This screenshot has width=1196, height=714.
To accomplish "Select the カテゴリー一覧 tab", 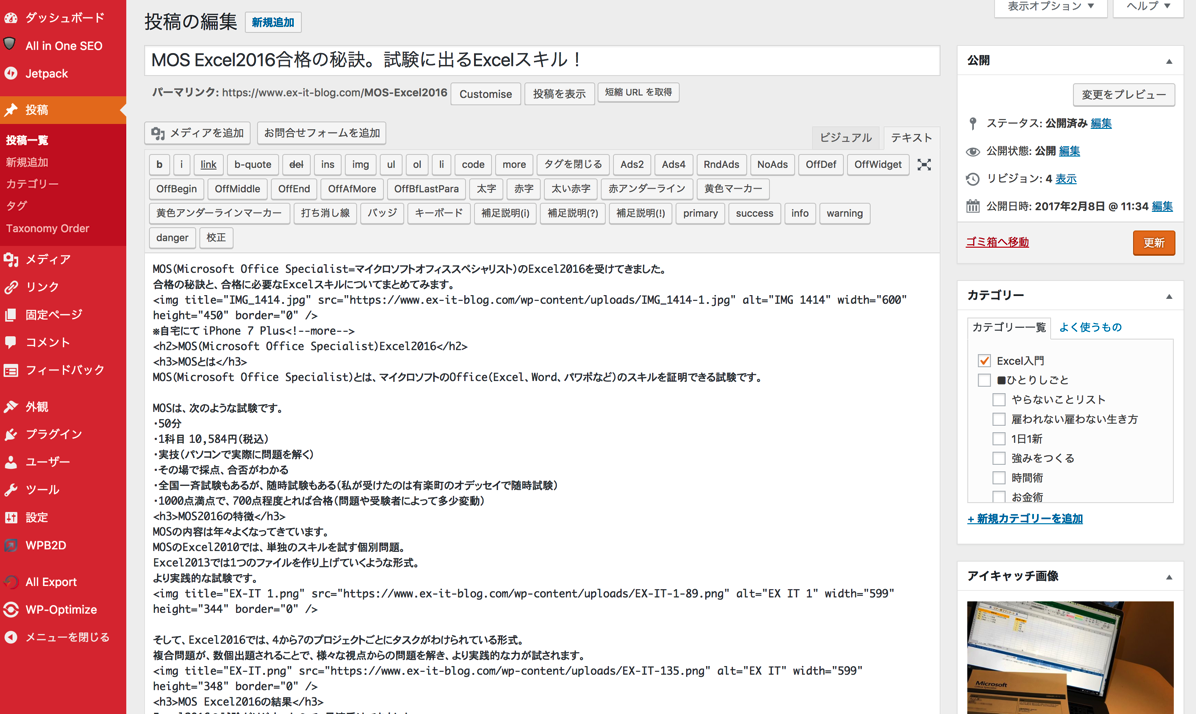I will [1008, 327].
